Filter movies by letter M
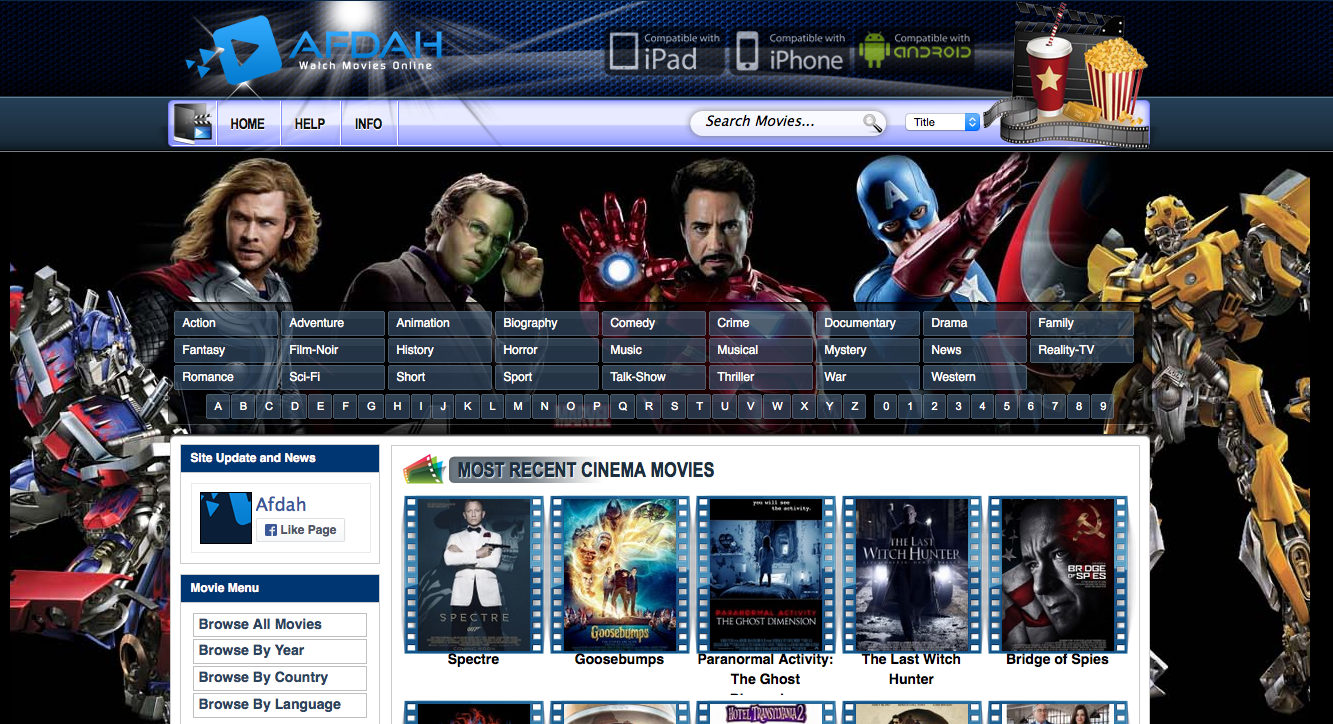This screenshot has width=1333, height=724. click(517, 407)
